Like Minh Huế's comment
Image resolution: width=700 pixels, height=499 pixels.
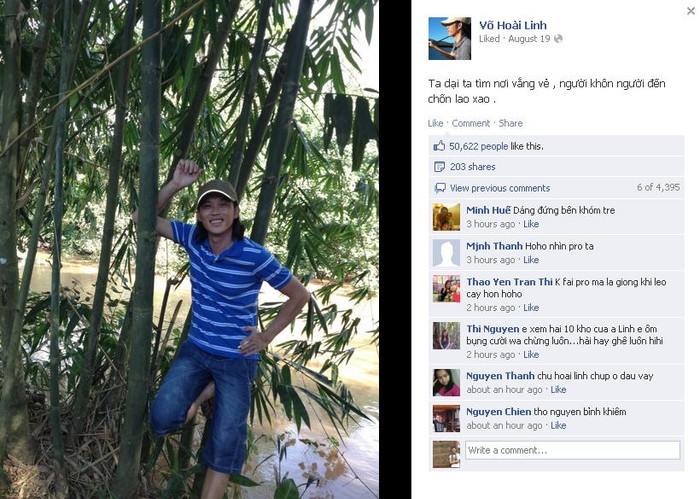coord(531,224)
